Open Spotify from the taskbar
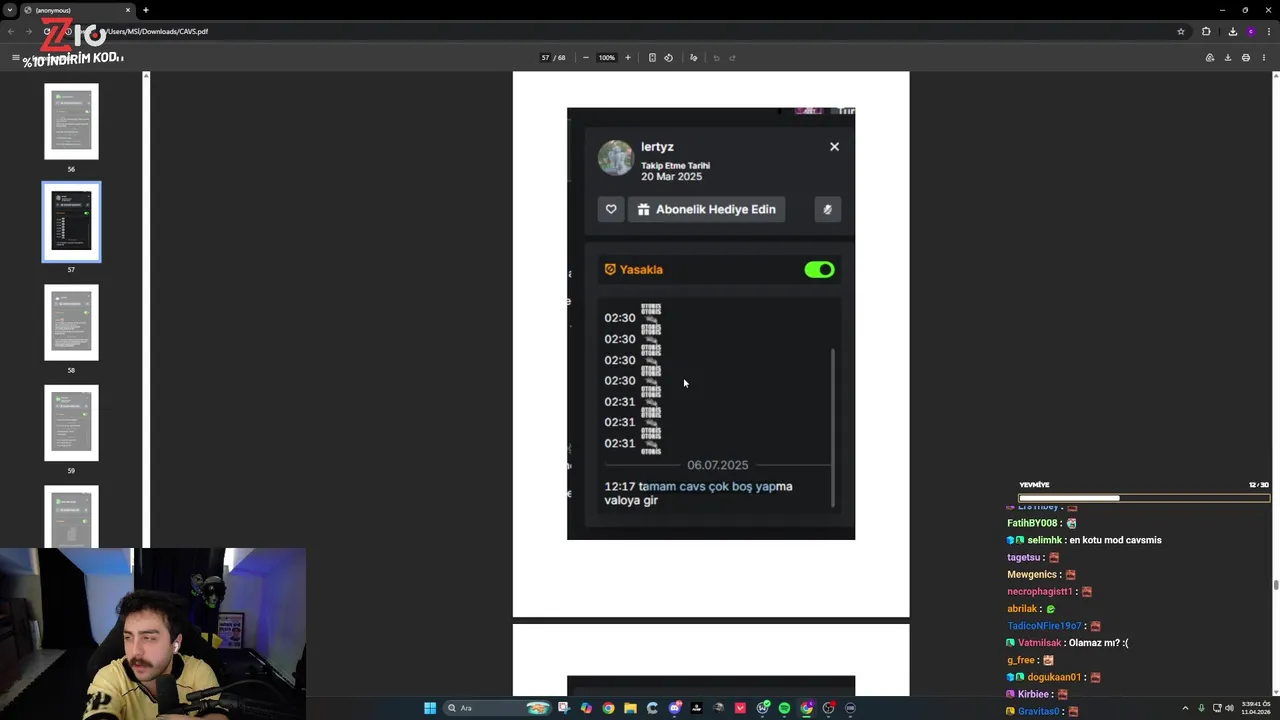Screen dimensions: 1280x720 pos(784,708)
